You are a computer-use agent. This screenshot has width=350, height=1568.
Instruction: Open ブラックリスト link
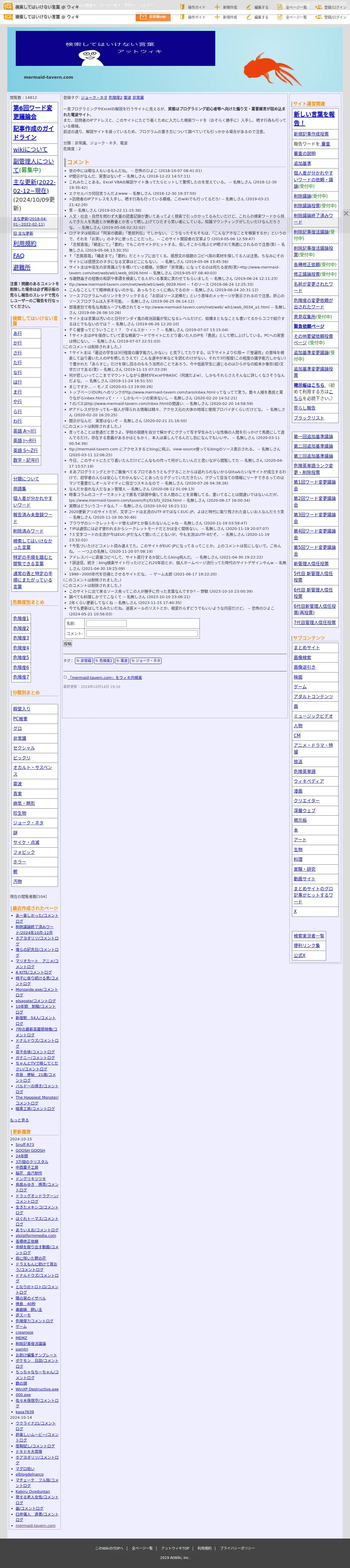click(x=309, y=418)
